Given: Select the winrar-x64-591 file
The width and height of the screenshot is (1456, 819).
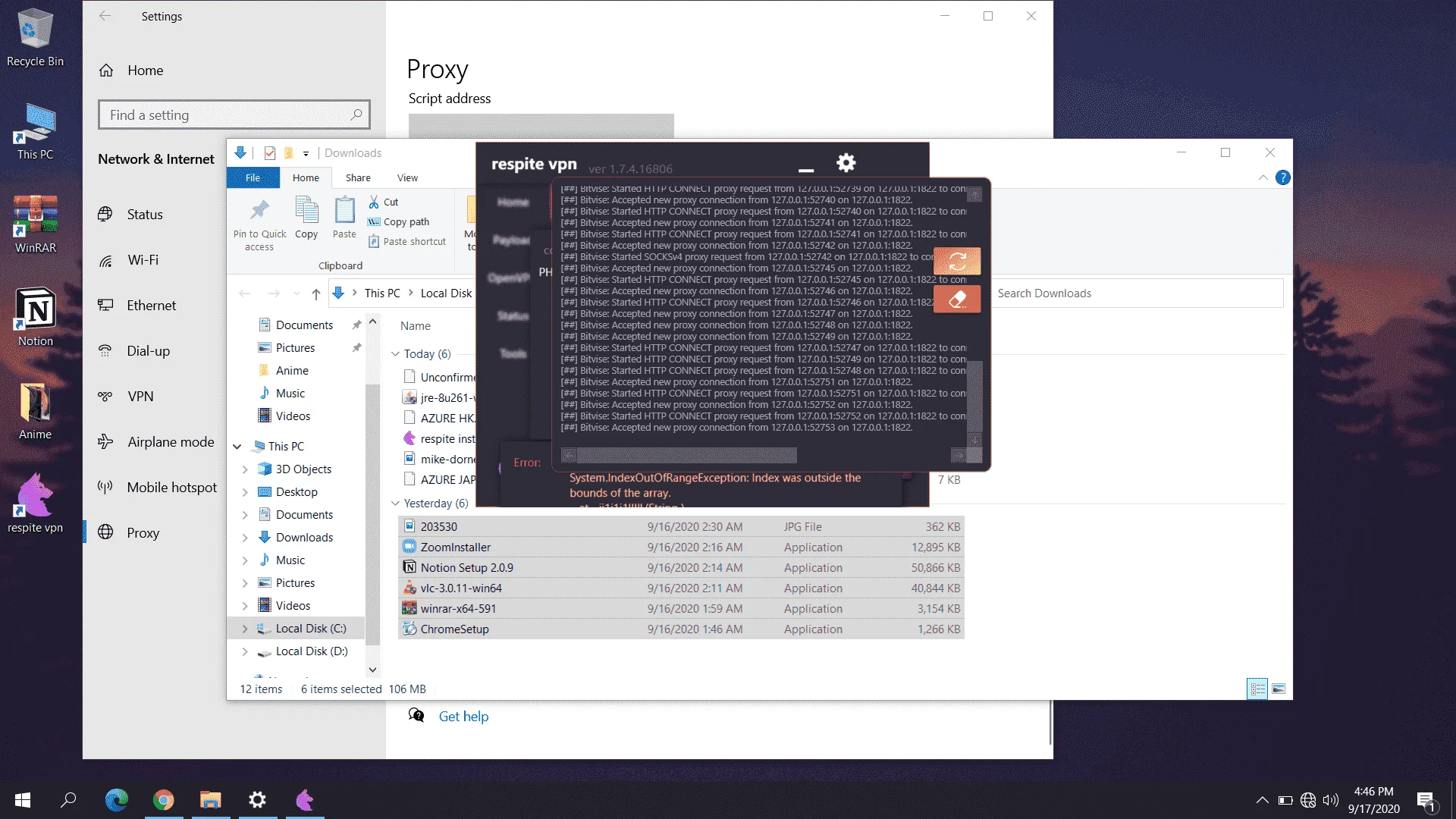Looking at the screenshot, I should pyautogui.click(x=681, y=609).
